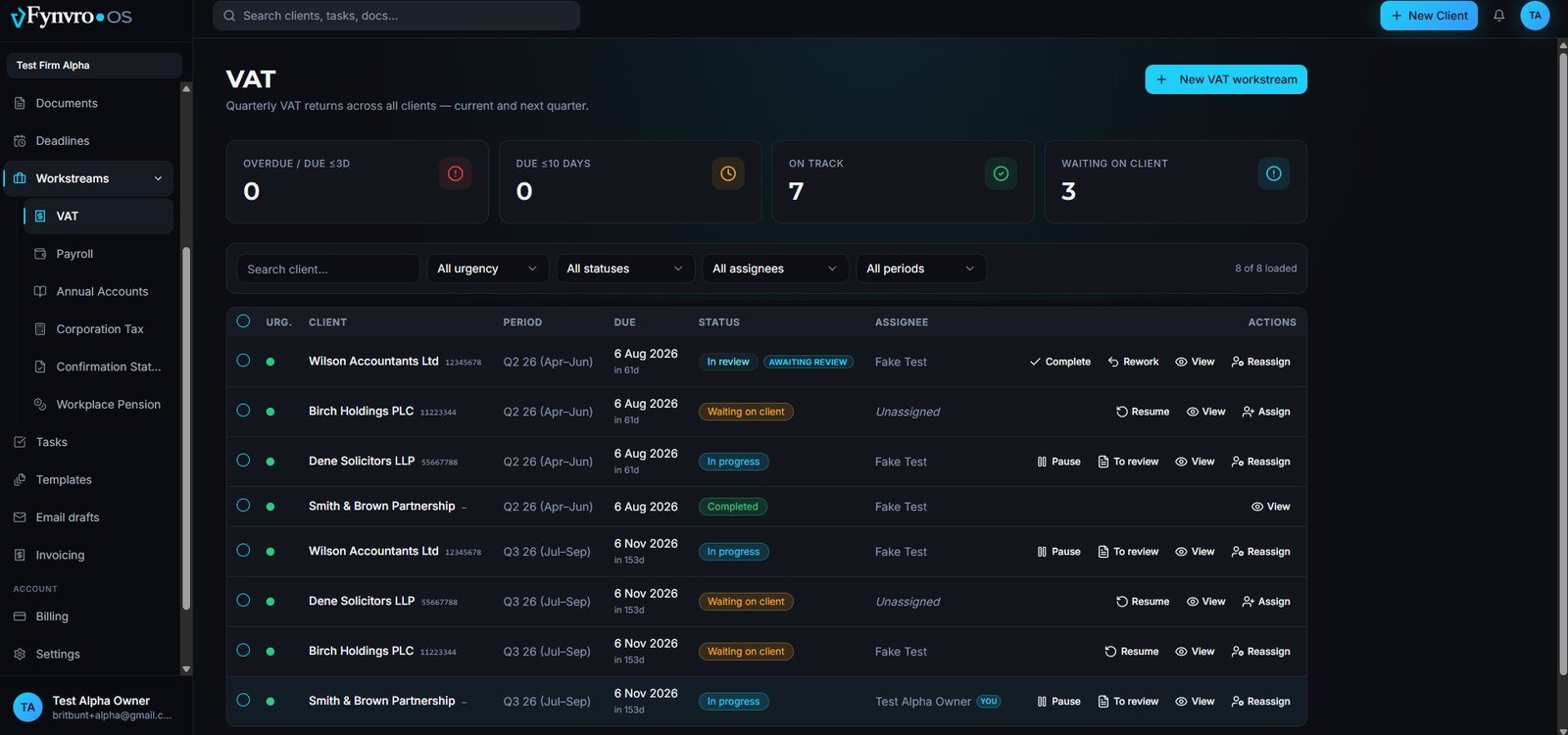Open the All urgency filter dropdown
This screenshot has width=1568, height=735.
point(487,269)
